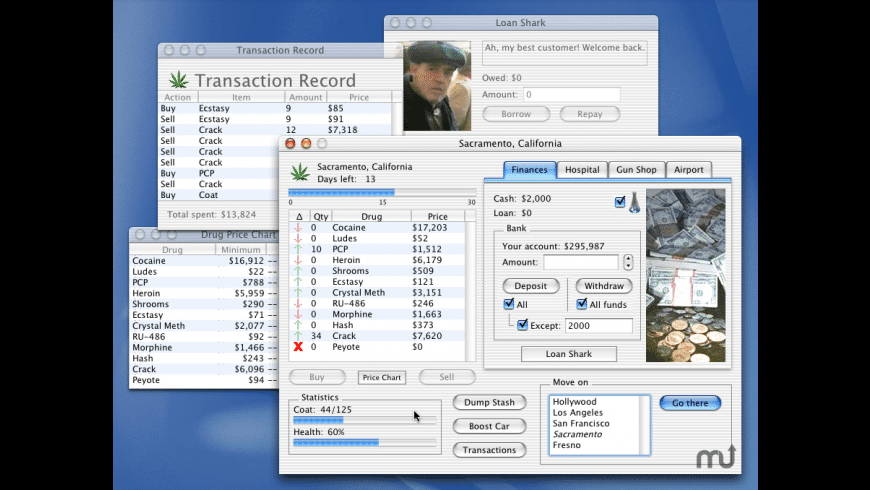Select the Hash row in drug table
870x490 pixels.
coord(377,325)
